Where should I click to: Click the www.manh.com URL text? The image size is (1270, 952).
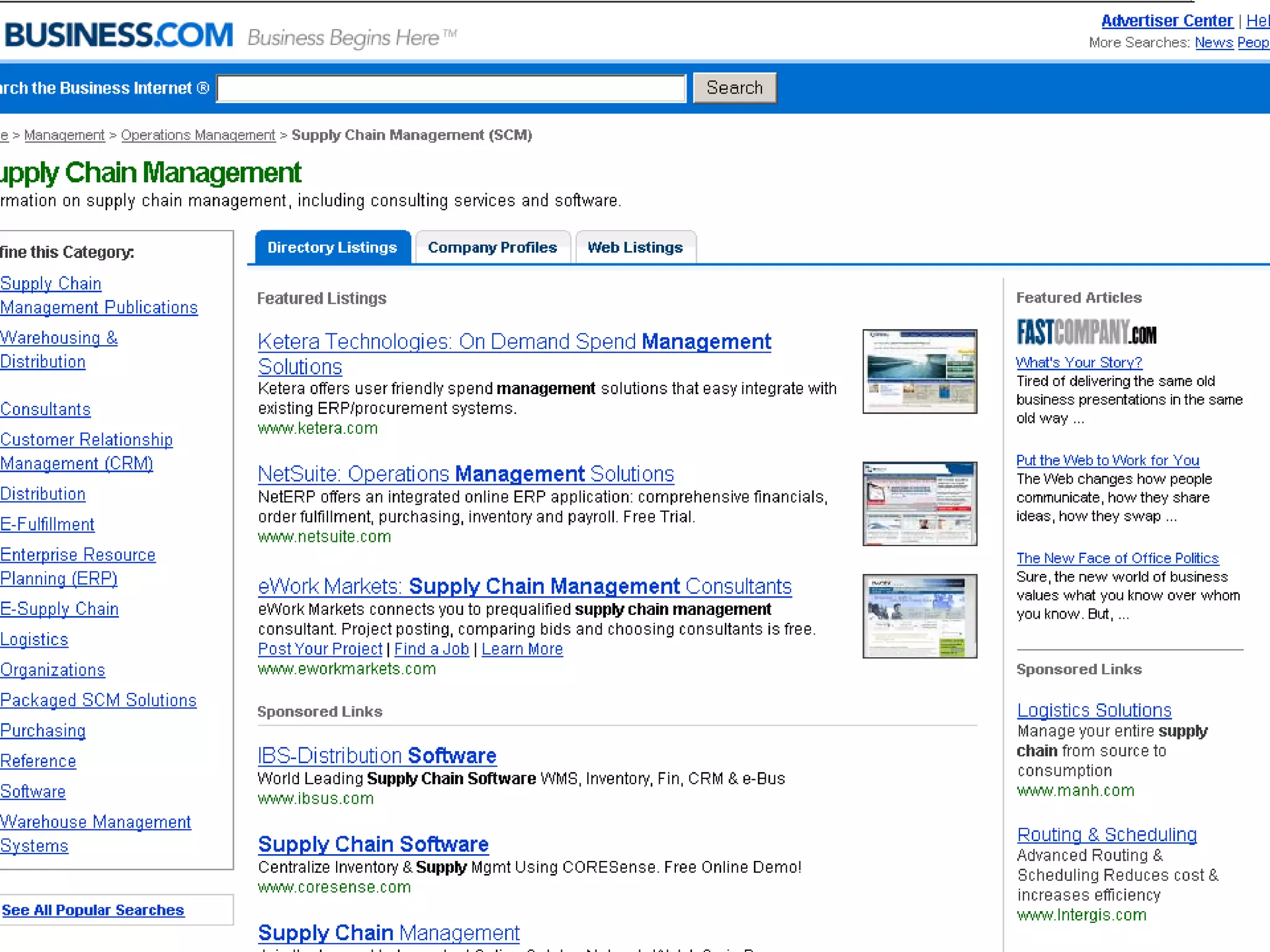[1075, 791]
